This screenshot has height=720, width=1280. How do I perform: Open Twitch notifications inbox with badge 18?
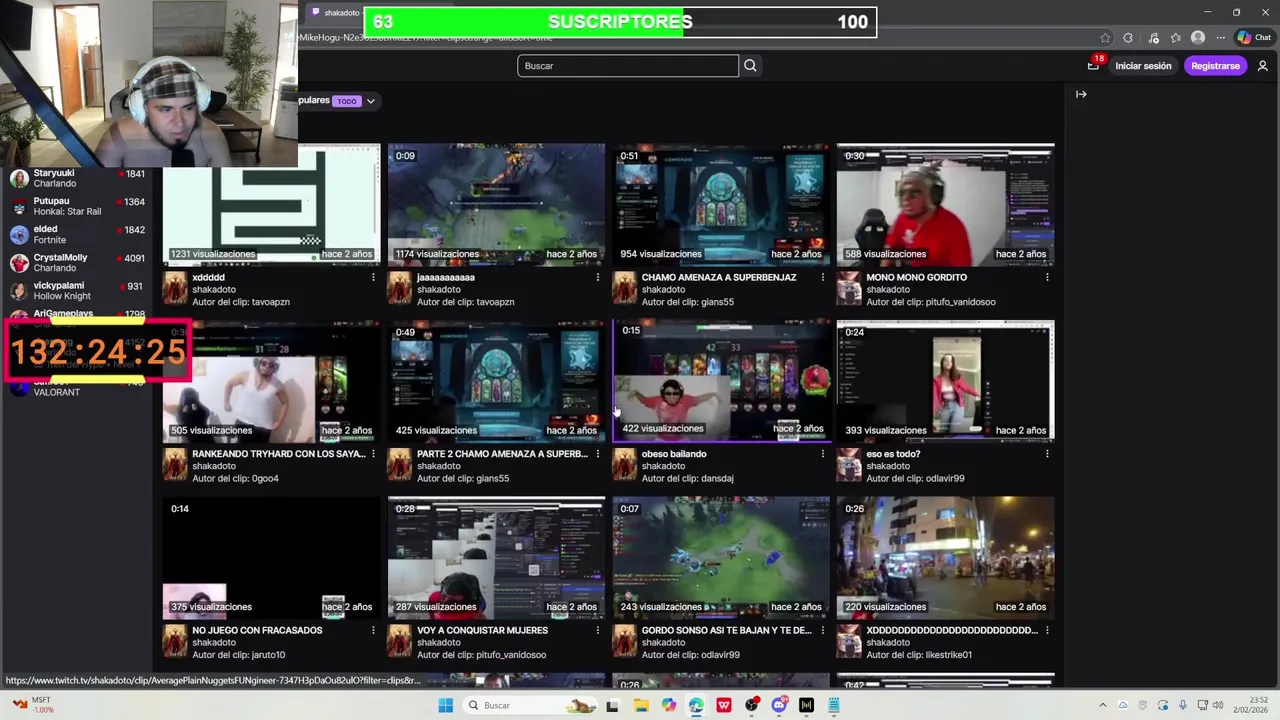(1093, 66)
